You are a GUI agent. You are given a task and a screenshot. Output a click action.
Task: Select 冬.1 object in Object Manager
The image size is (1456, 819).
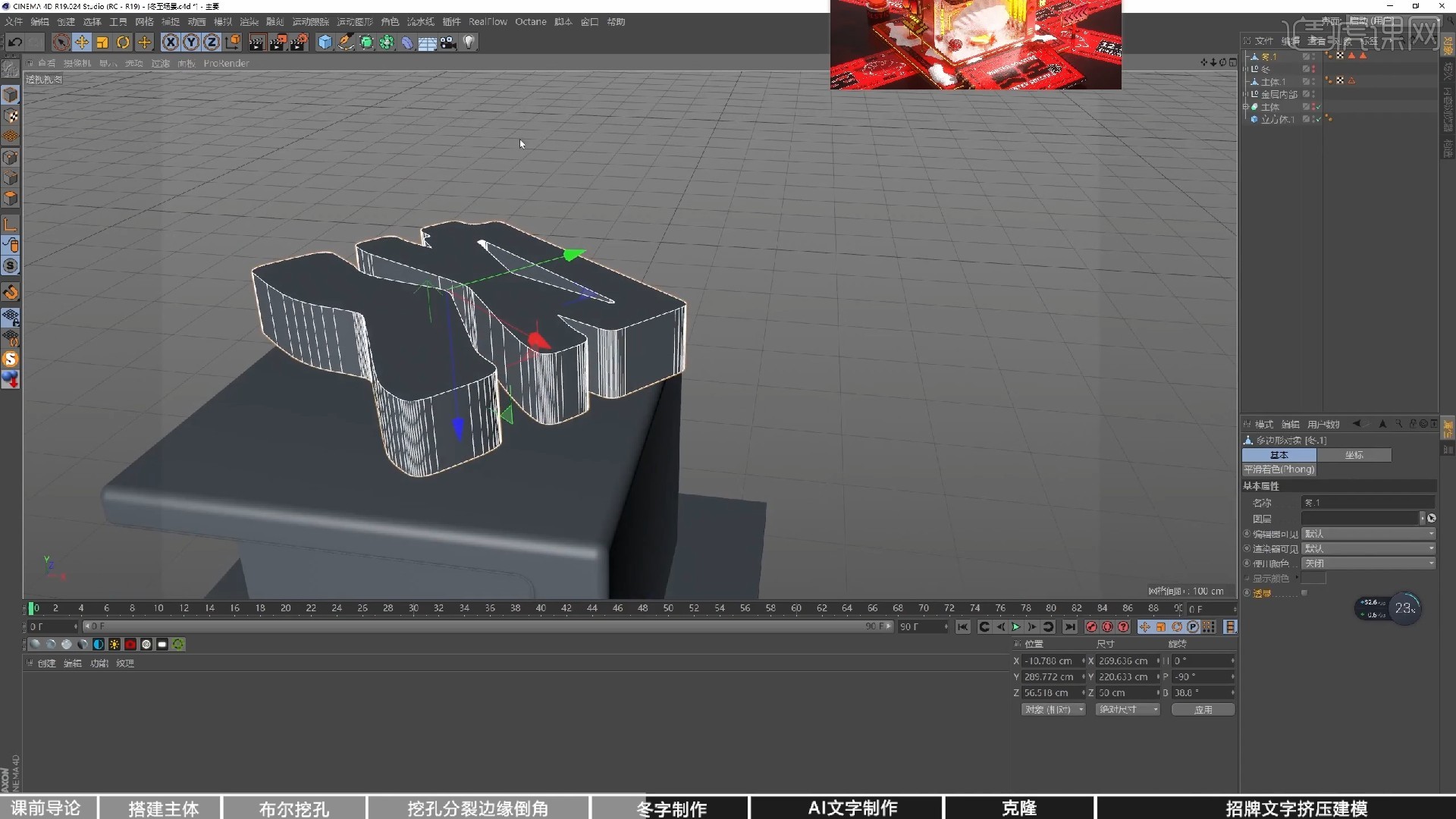coord(1269,57)
